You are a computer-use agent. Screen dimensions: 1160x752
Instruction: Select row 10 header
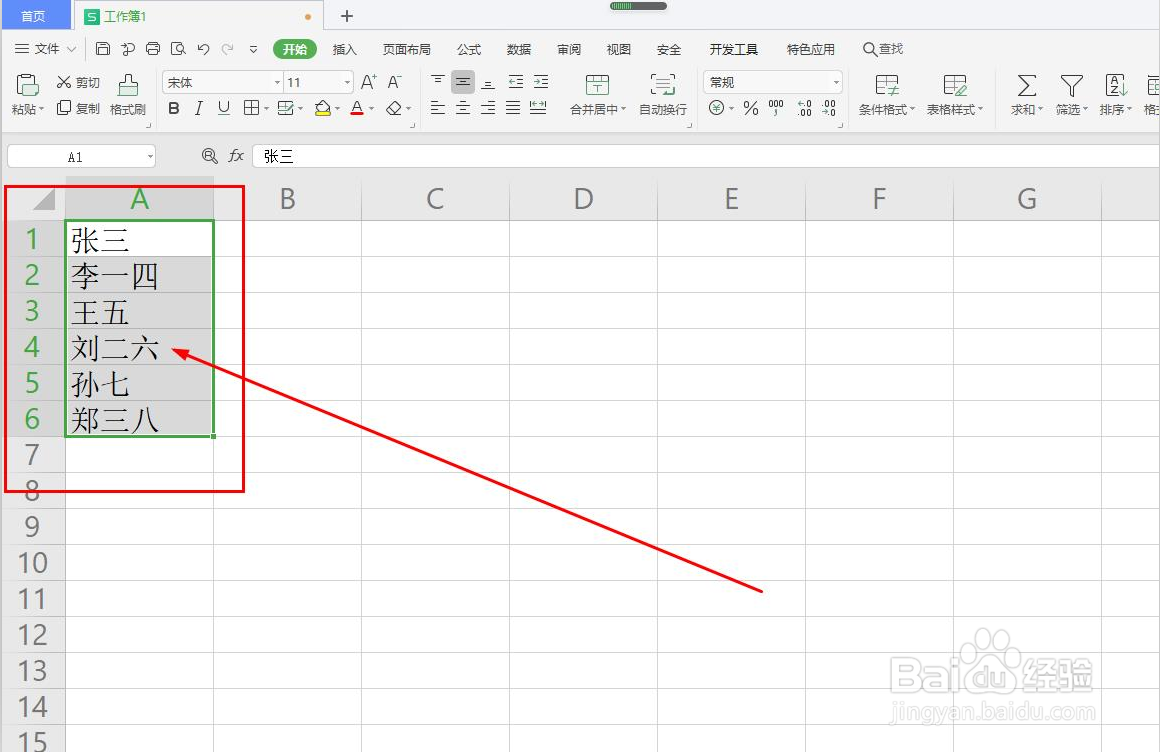tap(33, 563)
